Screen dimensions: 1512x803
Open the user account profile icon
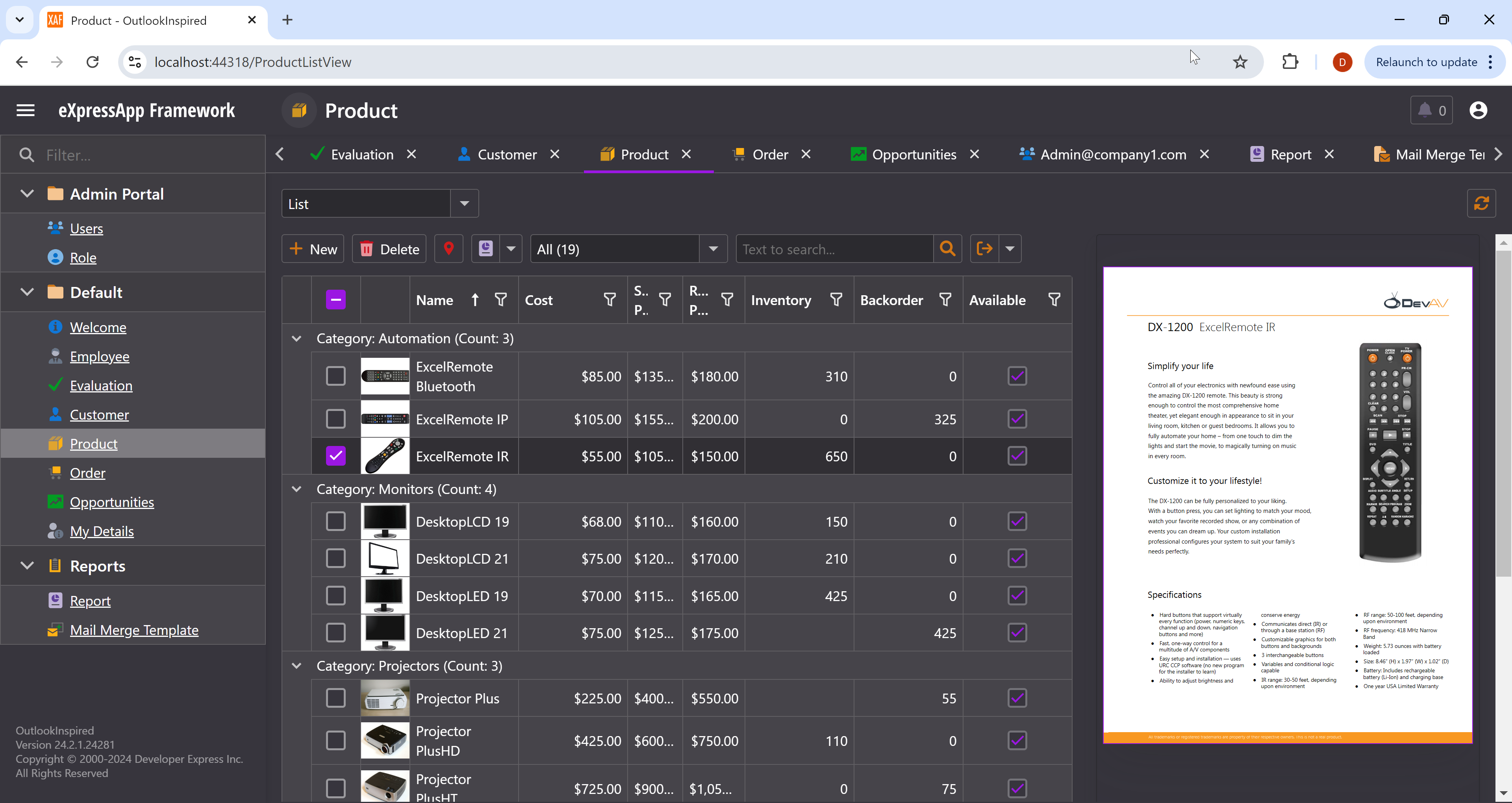coord(1478,110)
